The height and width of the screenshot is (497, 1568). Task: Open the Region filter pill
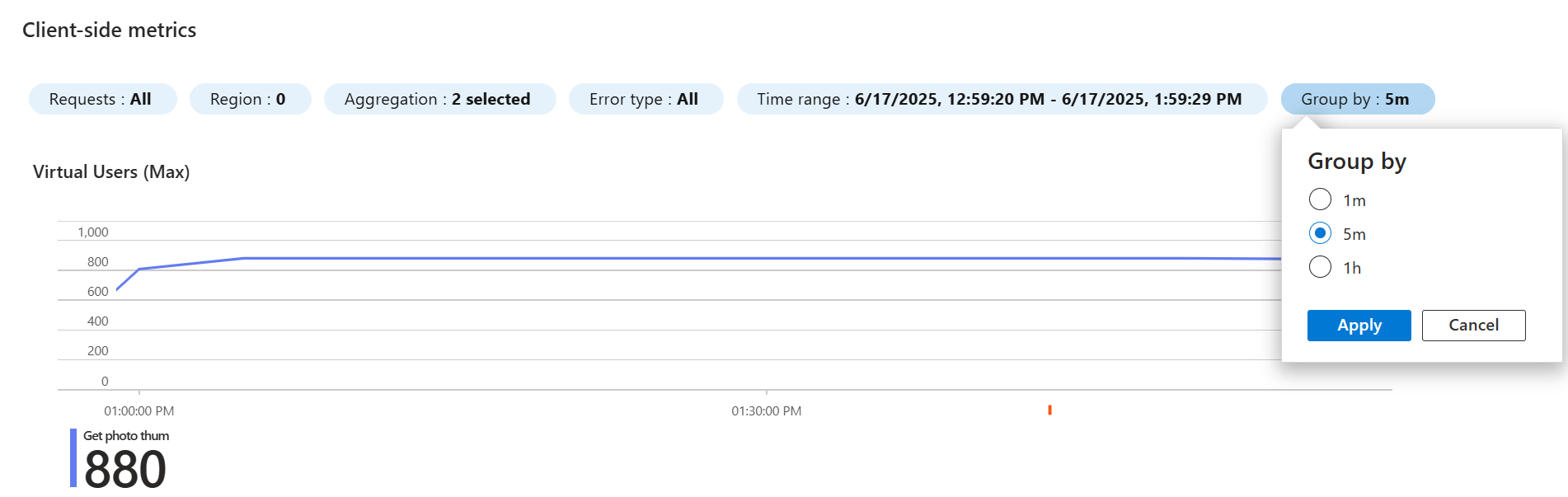pyautogui.click(x=250, y=99)
